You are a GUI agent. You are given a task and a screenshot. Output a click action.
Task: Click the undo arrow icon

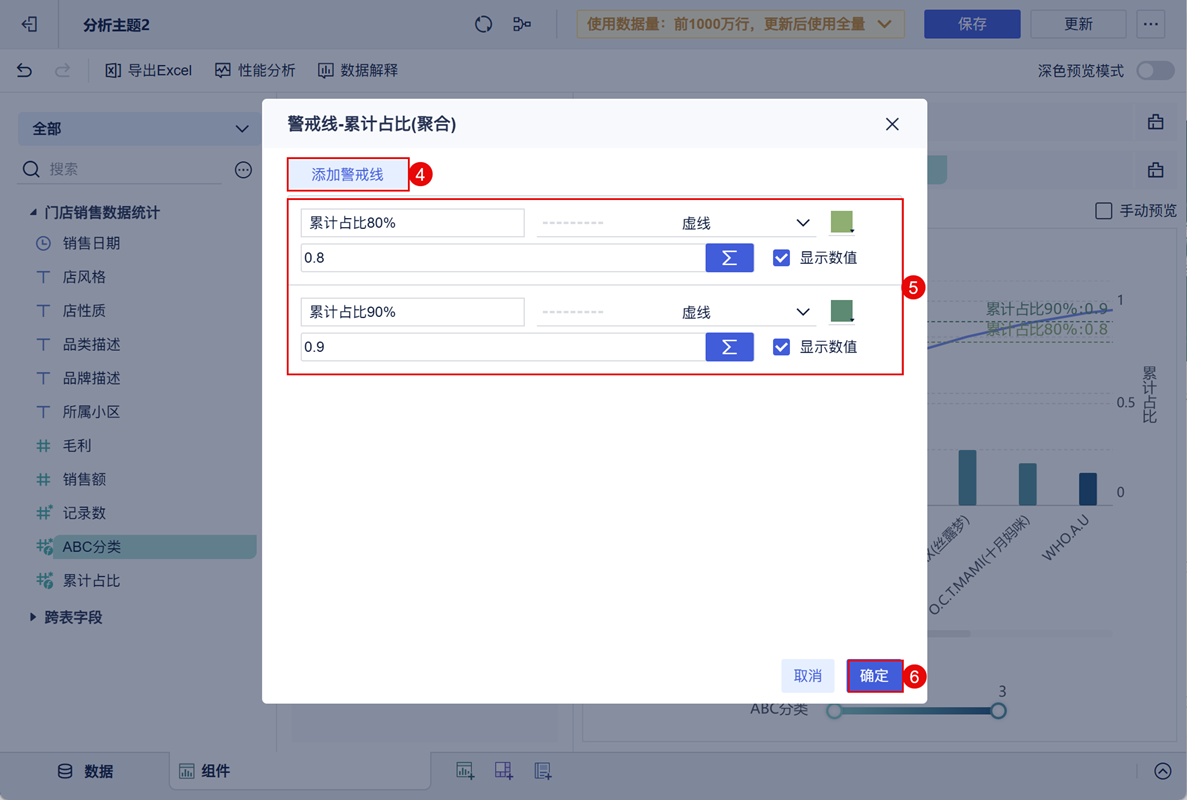(x=22, y=70)
